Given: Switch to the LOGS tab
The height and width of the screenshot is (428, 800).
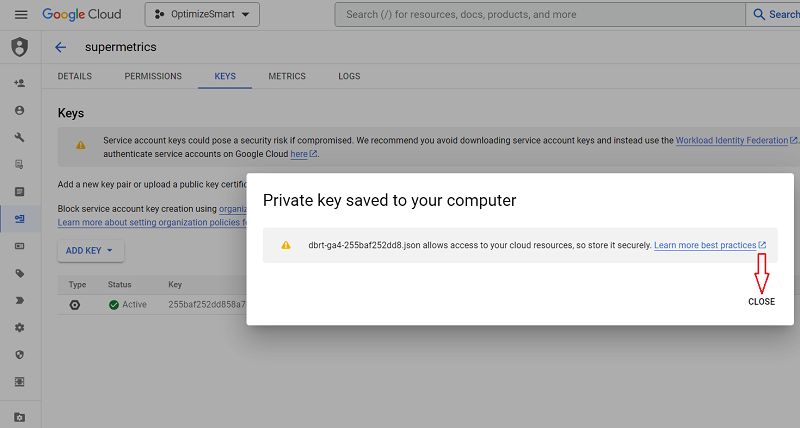Looking at the screenshot, I should (349, 76).
